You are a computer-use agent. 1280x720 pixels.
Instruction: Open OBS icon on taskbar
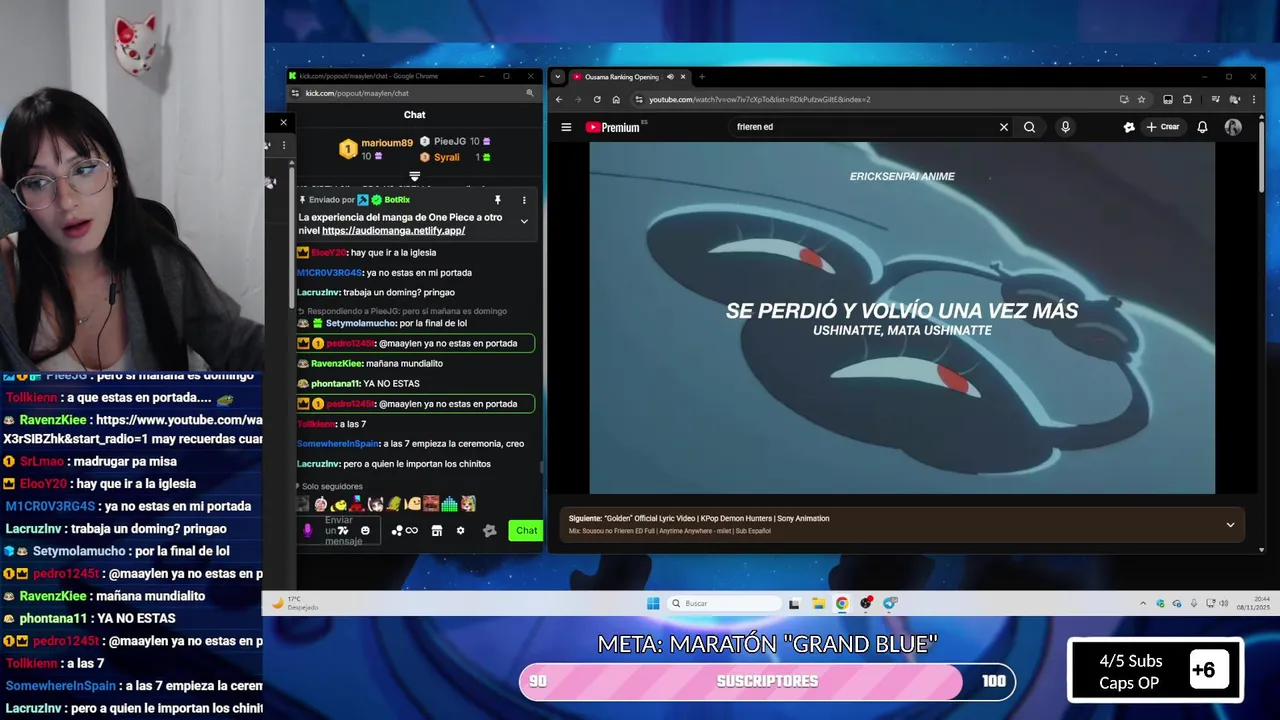pyautogui.click(x=866, y=603)
